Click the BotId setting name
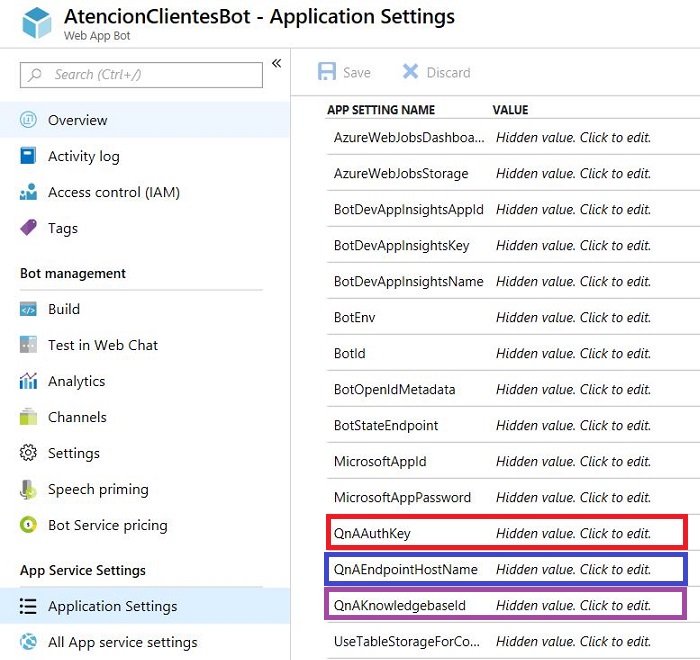This screenshot has width=700, height=660. [x=350, y=353]
